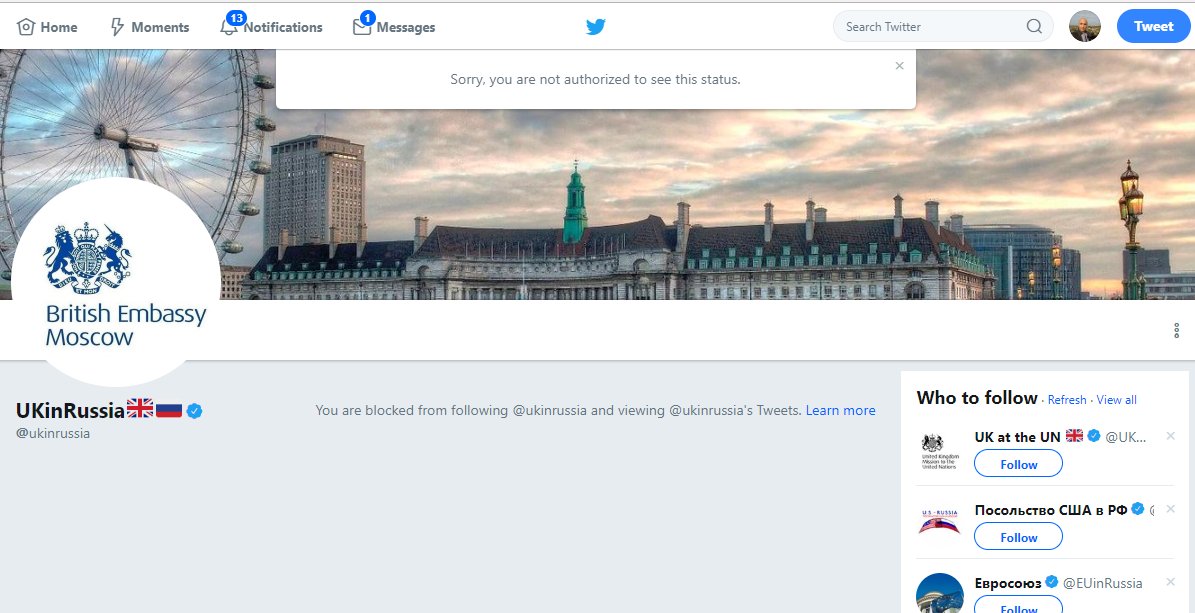Open the UK at the UN profile
The image size is (1195, 613).
coord(1017,437)
